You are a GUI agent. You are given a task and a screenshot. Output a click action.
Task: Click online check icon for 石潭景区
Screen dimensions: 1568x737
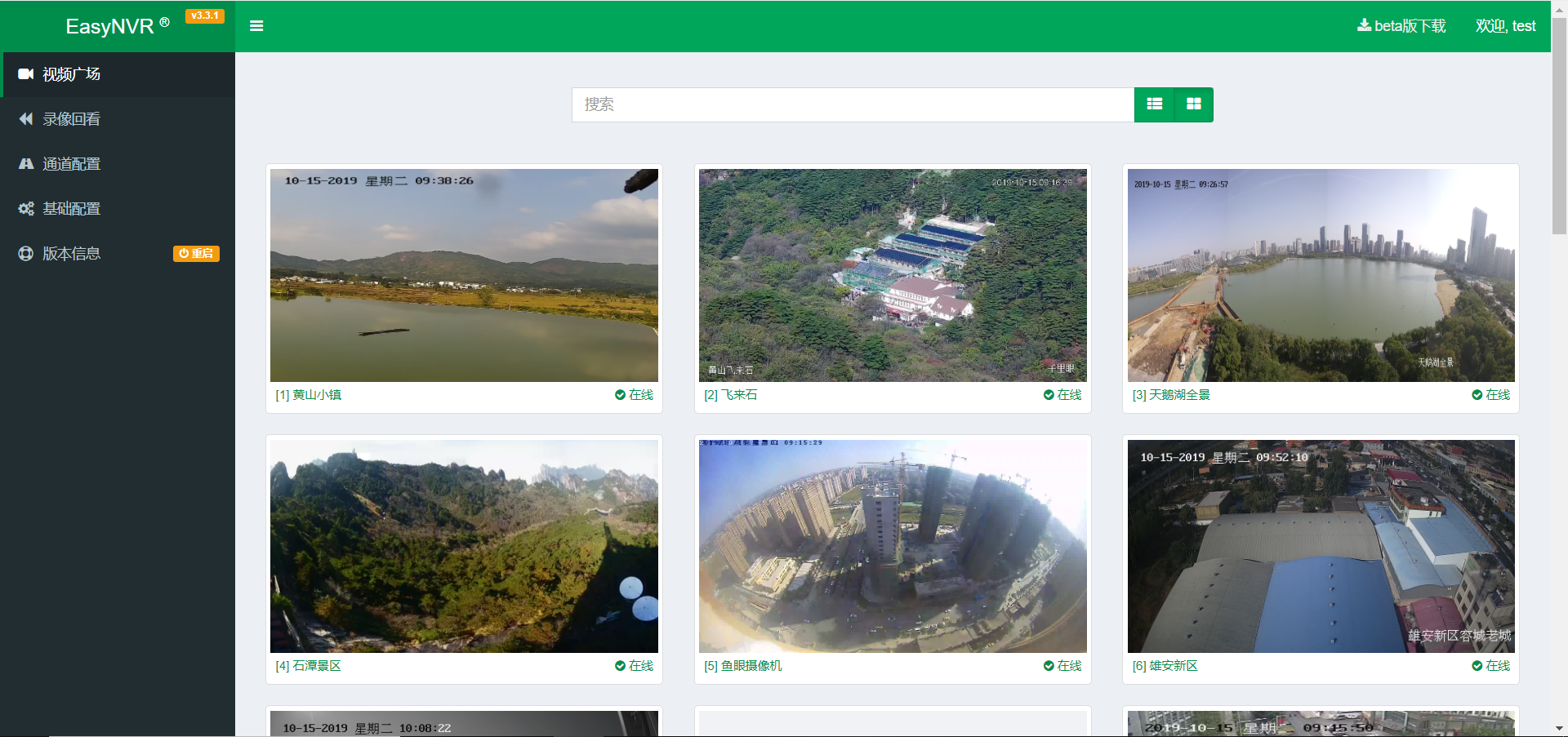point(620,666)
